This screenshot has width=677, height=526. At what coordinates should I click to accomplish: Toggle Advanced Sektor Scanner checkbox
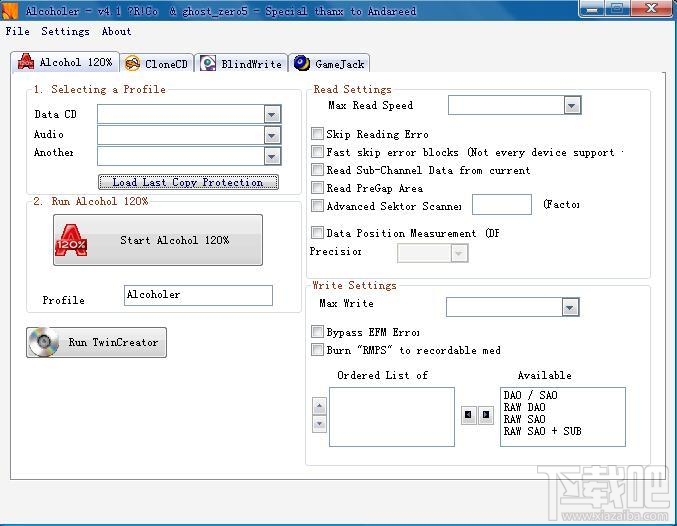(317, 206)
